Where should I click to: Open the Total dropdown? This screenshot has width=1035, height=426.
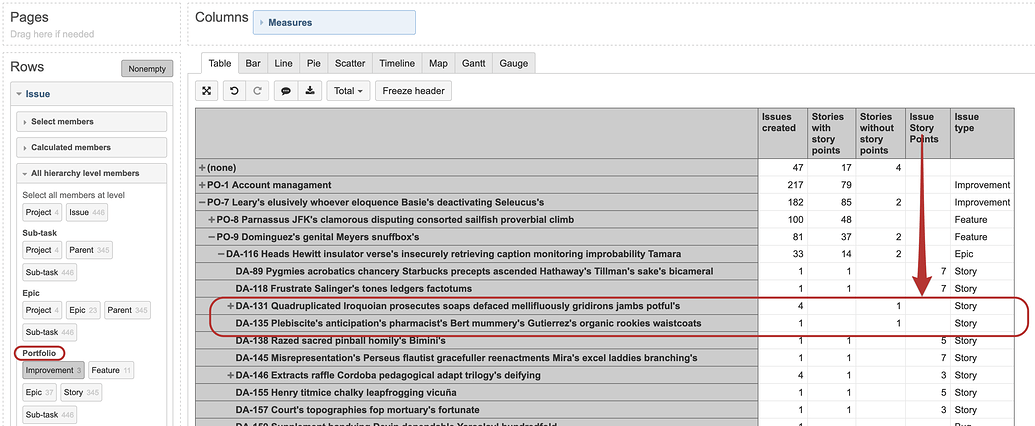click(x=348, y=91)
